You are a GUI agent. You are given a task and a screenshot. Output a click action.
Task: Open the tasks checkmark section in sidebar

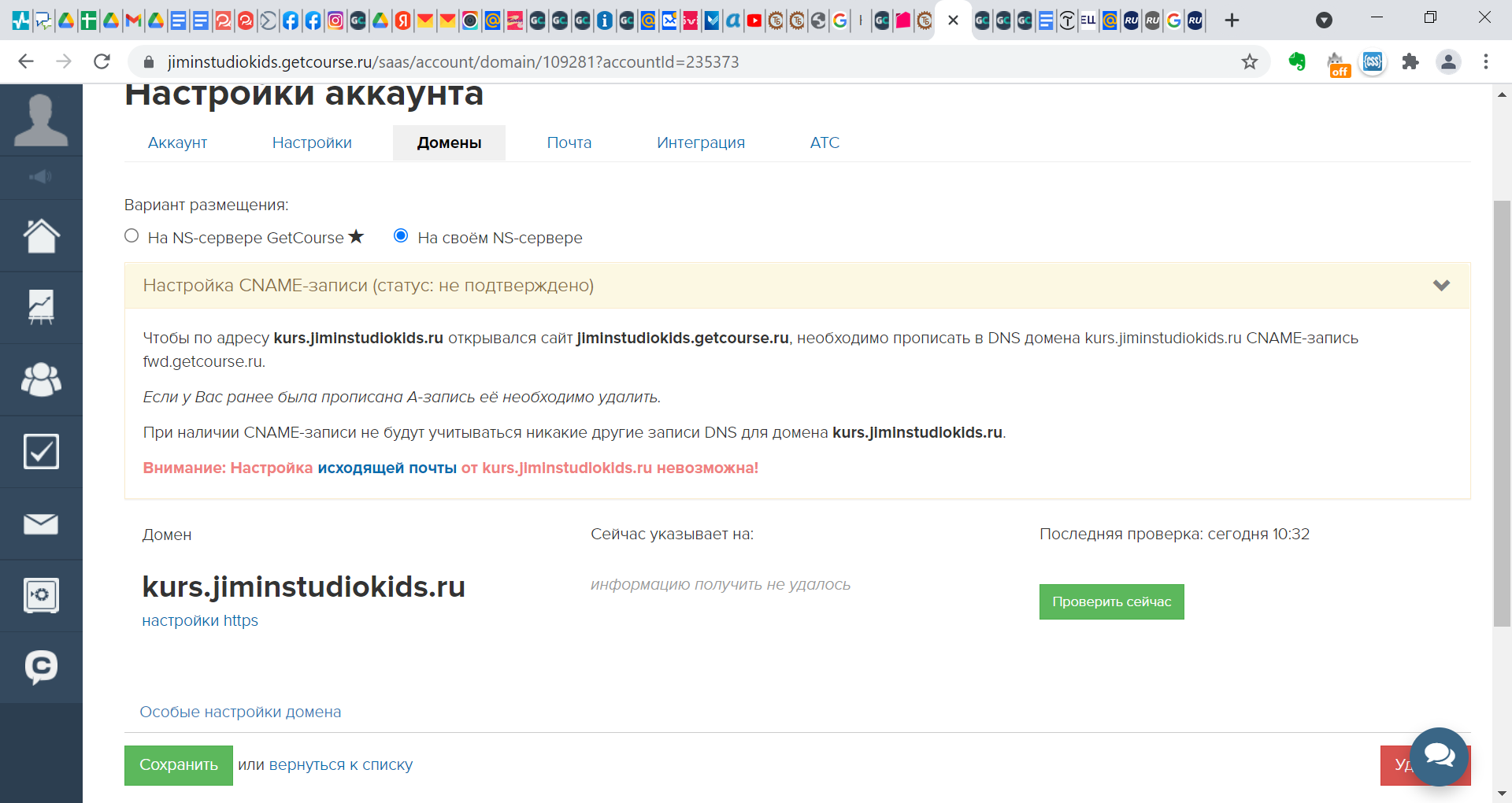point(41,451)
